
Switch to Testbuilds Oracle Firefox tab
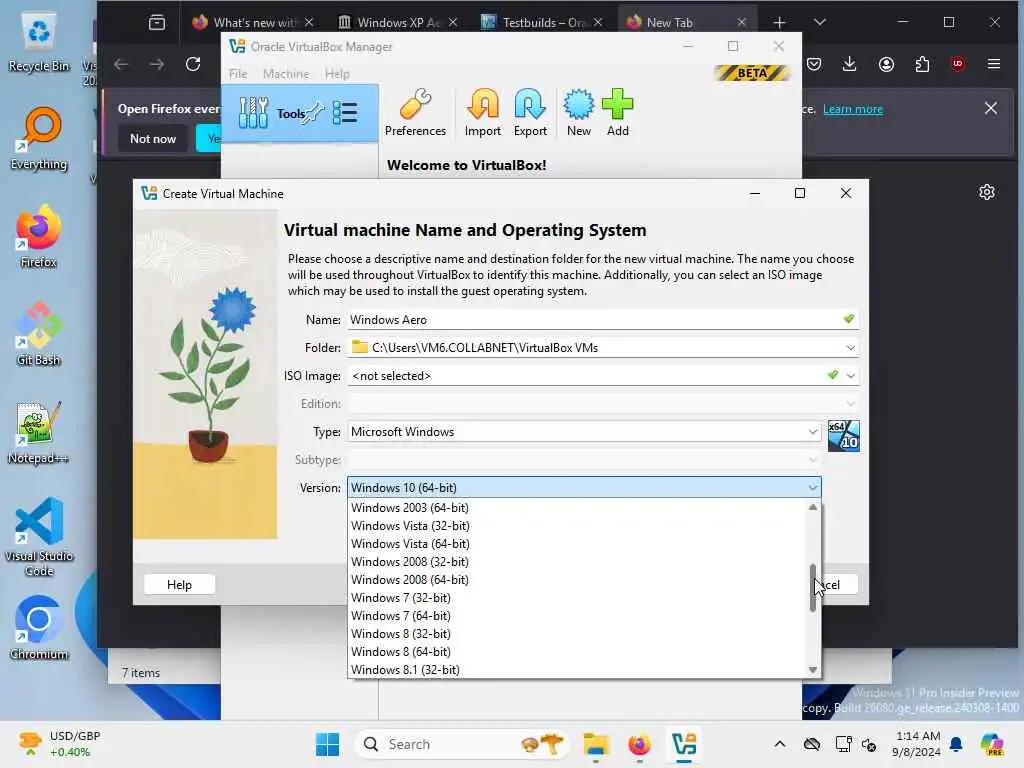coord(541,22)
